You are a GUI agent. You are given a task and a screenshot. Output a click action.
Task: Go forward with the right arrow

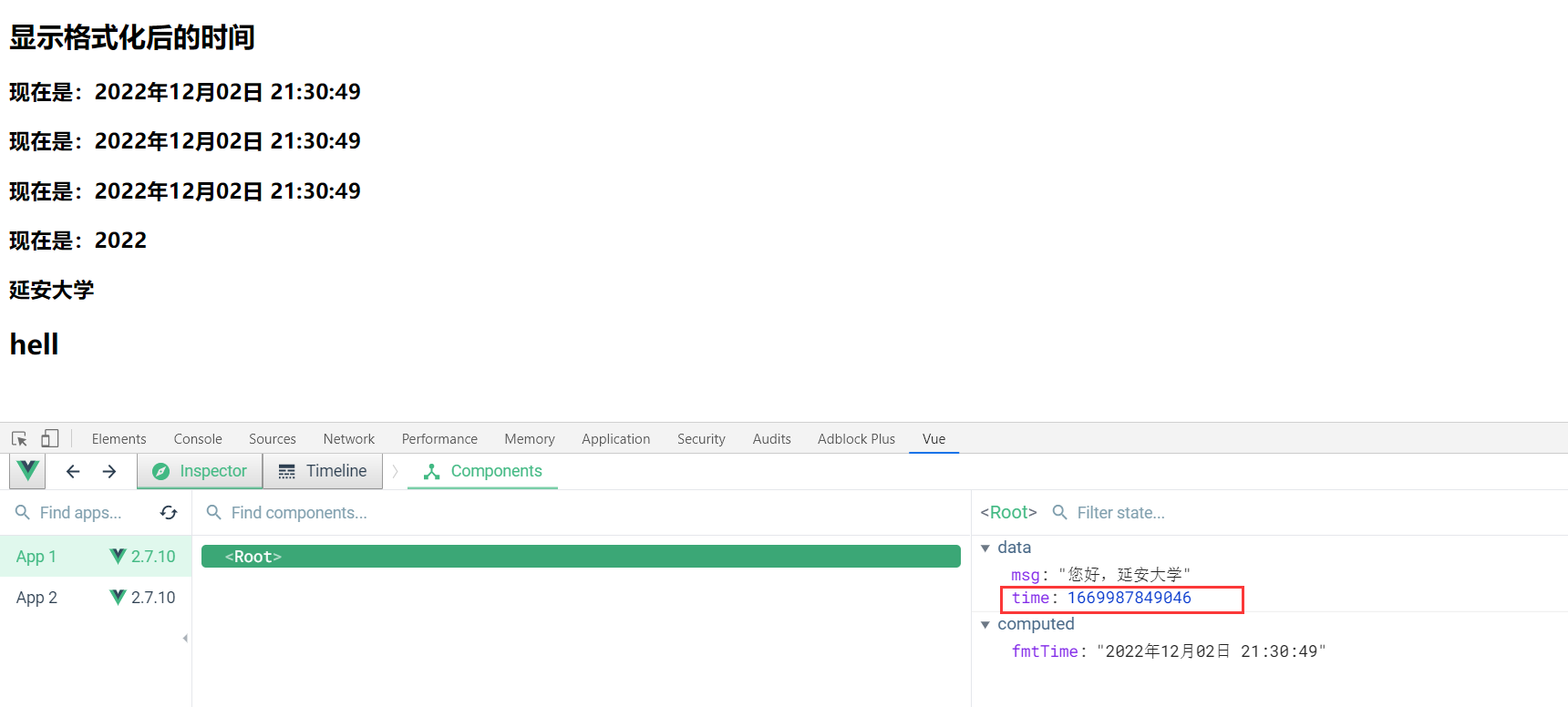109,471
